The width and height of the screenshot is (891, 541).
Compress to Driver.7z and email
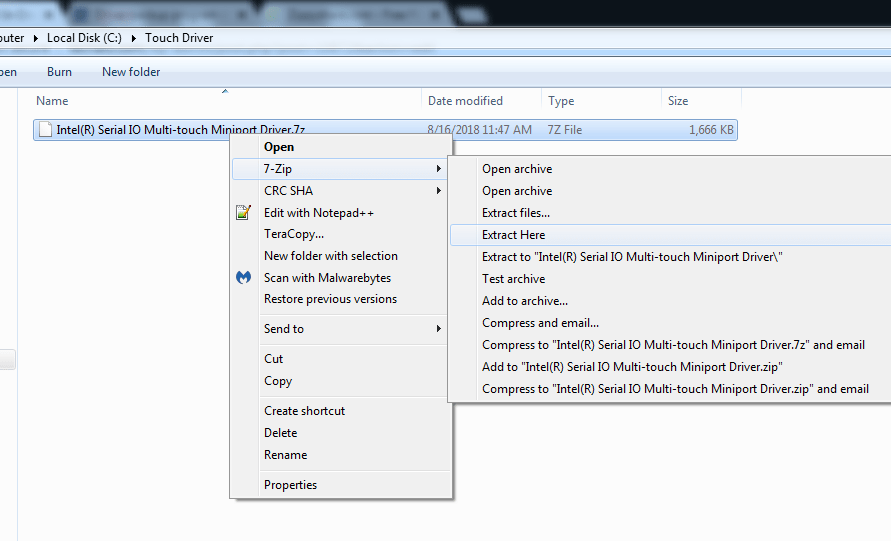671,344
